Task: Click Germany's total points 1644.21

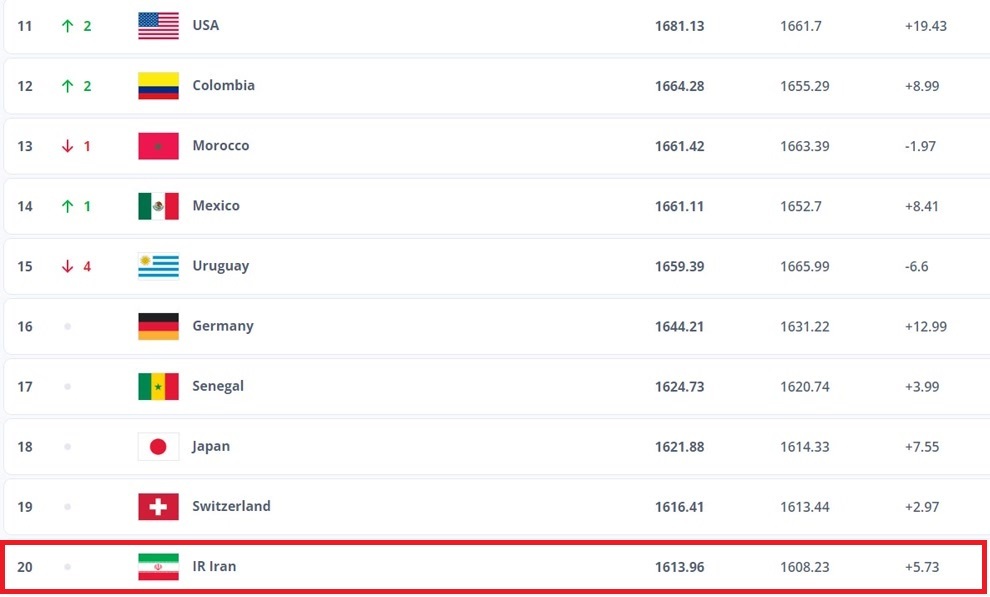Action: tap(679, 326)
